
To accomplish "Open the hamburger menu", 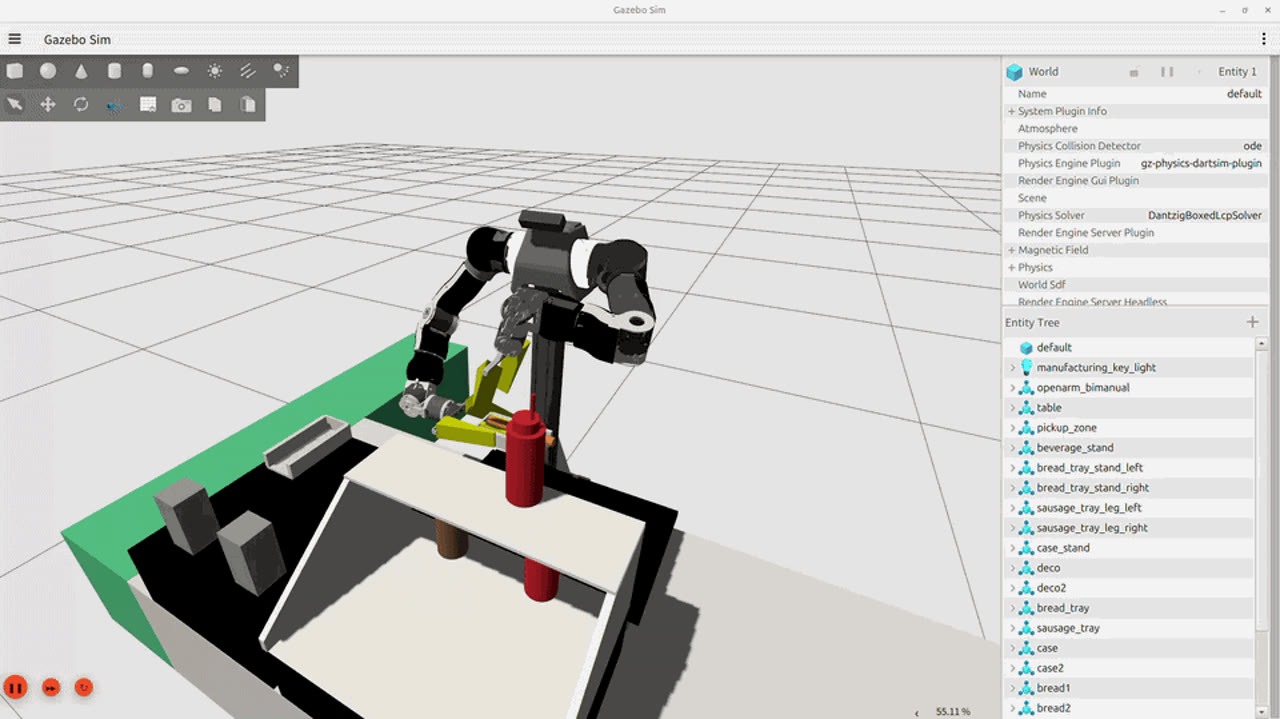I will tap(15, 39).
